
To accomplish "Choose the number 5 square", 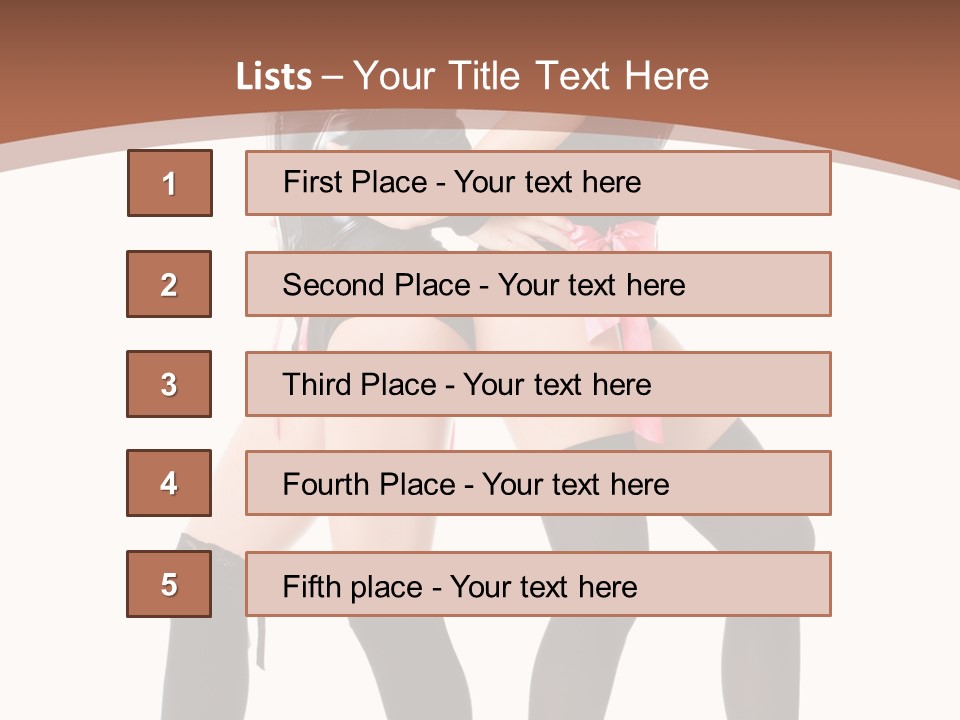I will pos(169,584).
